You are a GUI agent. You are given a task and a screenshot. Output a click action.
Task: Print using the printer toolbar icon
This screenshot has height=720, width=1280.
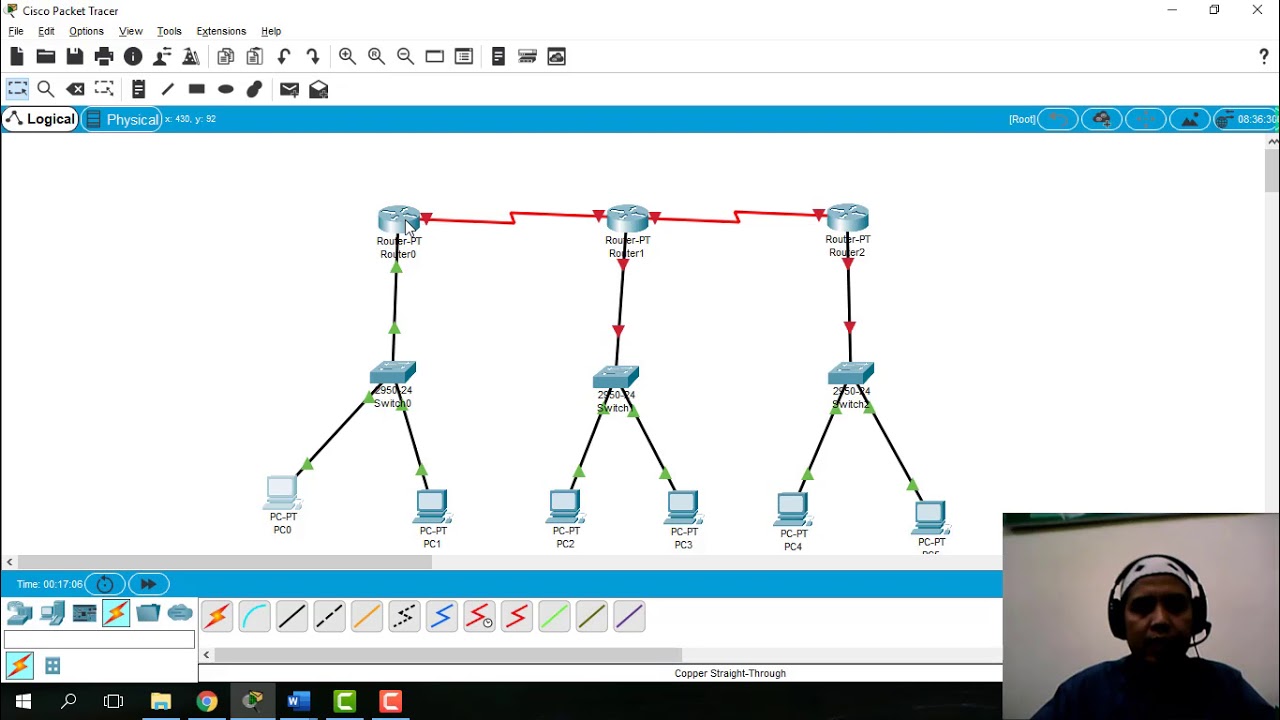(x=104, y=57)
